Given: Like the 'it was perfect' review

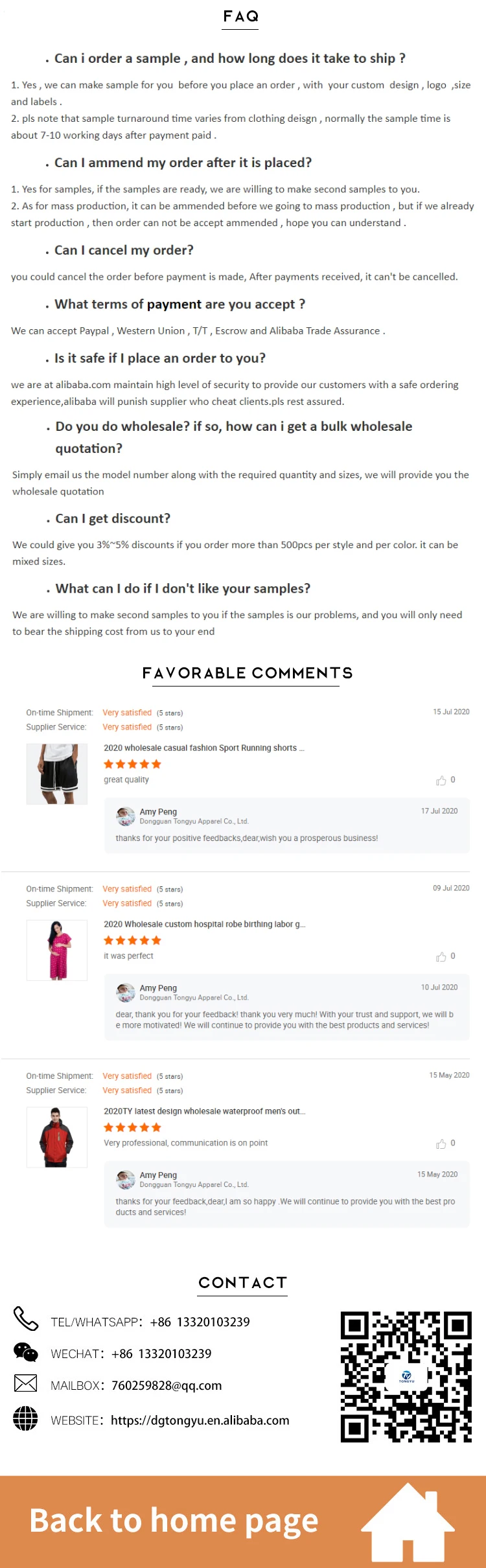Looking at the screenshot, I should click(441, 957).
